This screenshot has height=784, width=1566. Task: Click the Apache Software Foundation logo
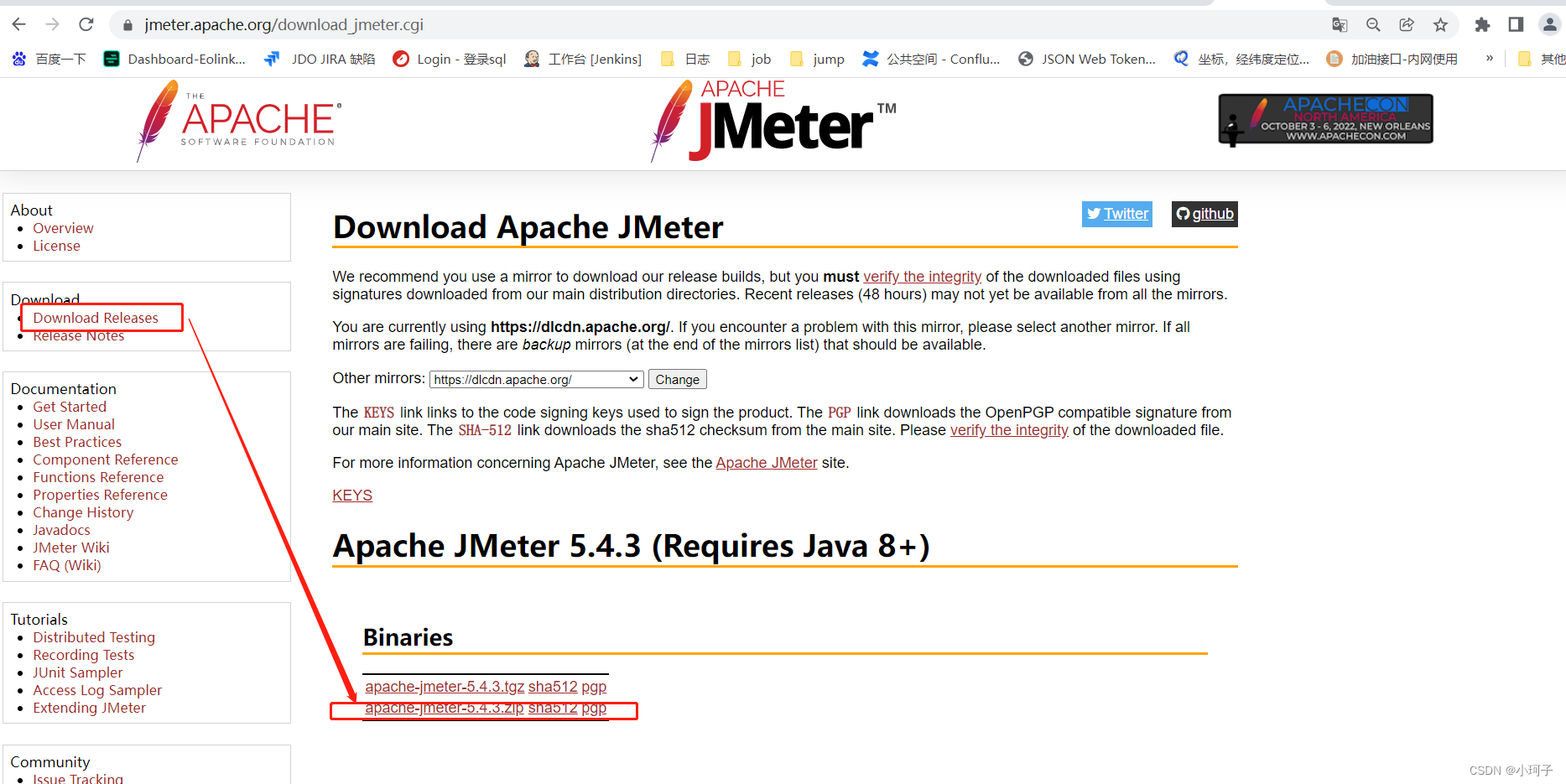[x=239, y=121]
